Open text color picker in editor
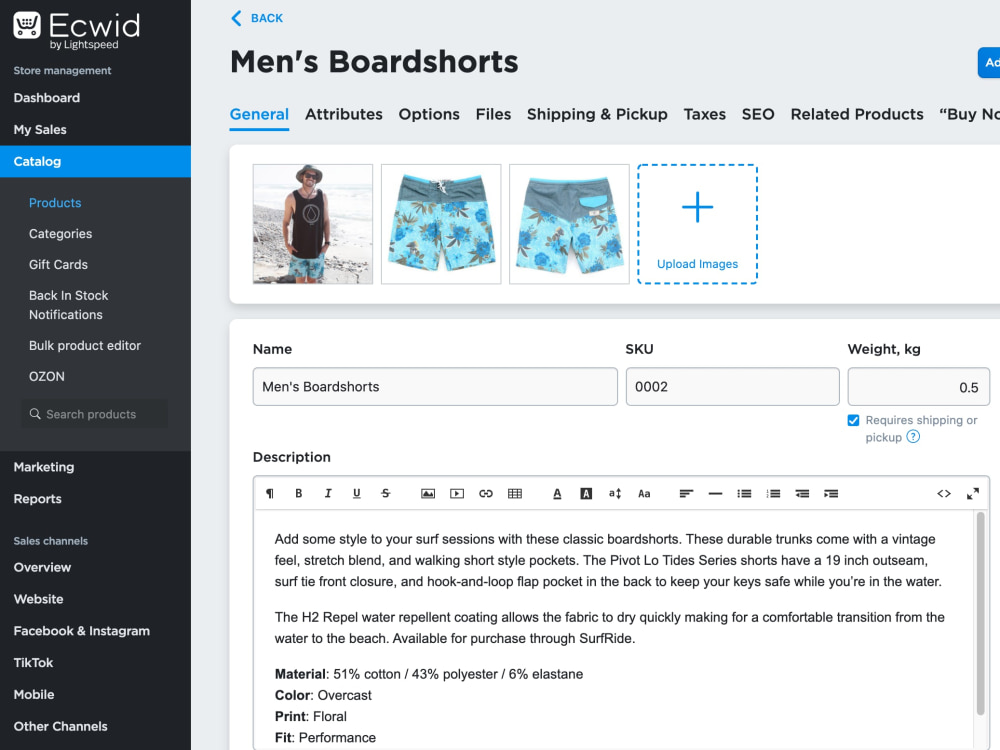1000x750 pixels. coord(557,494)
